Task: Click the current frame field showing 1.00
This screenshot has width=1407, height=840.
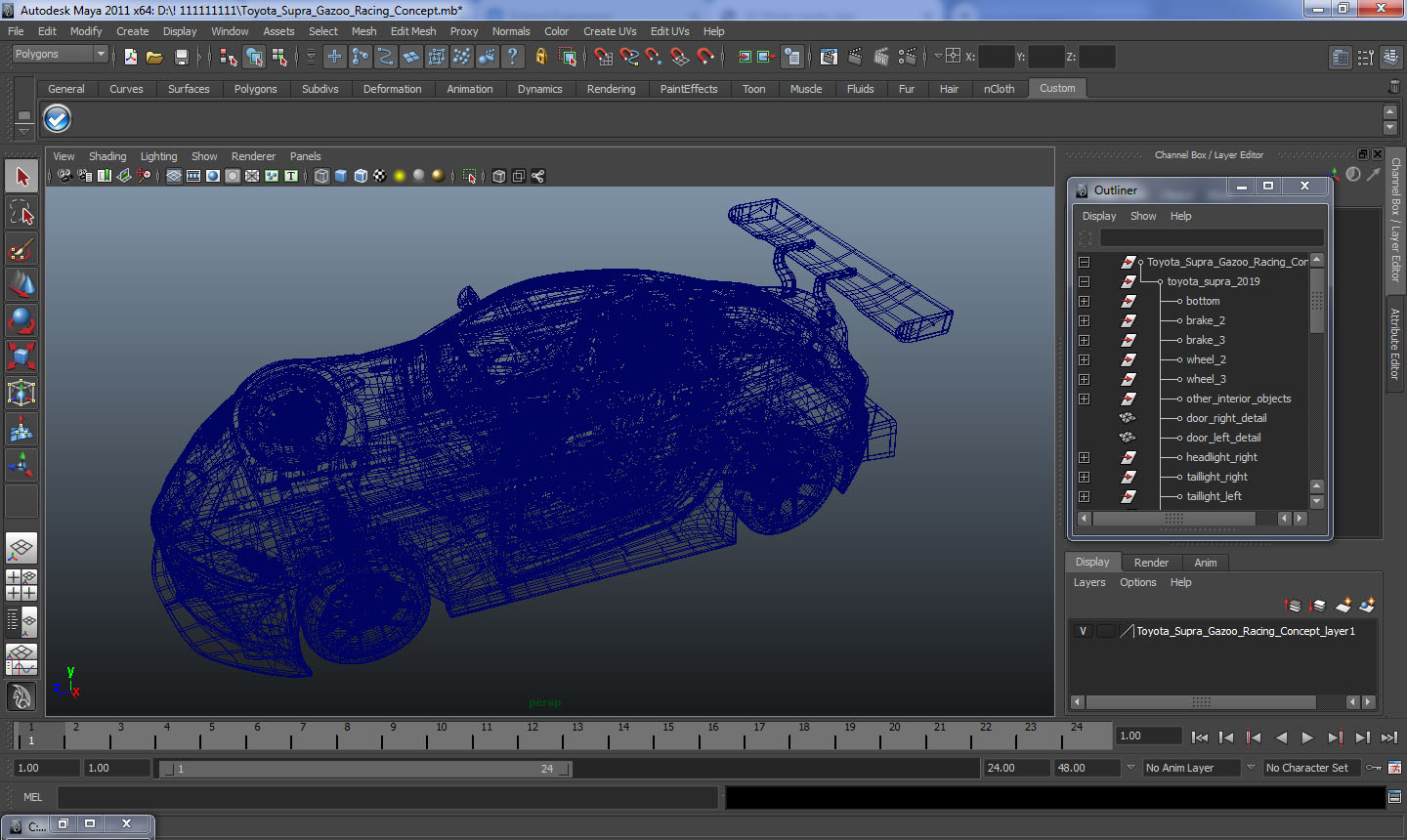Action: [x=1149, y=736]
